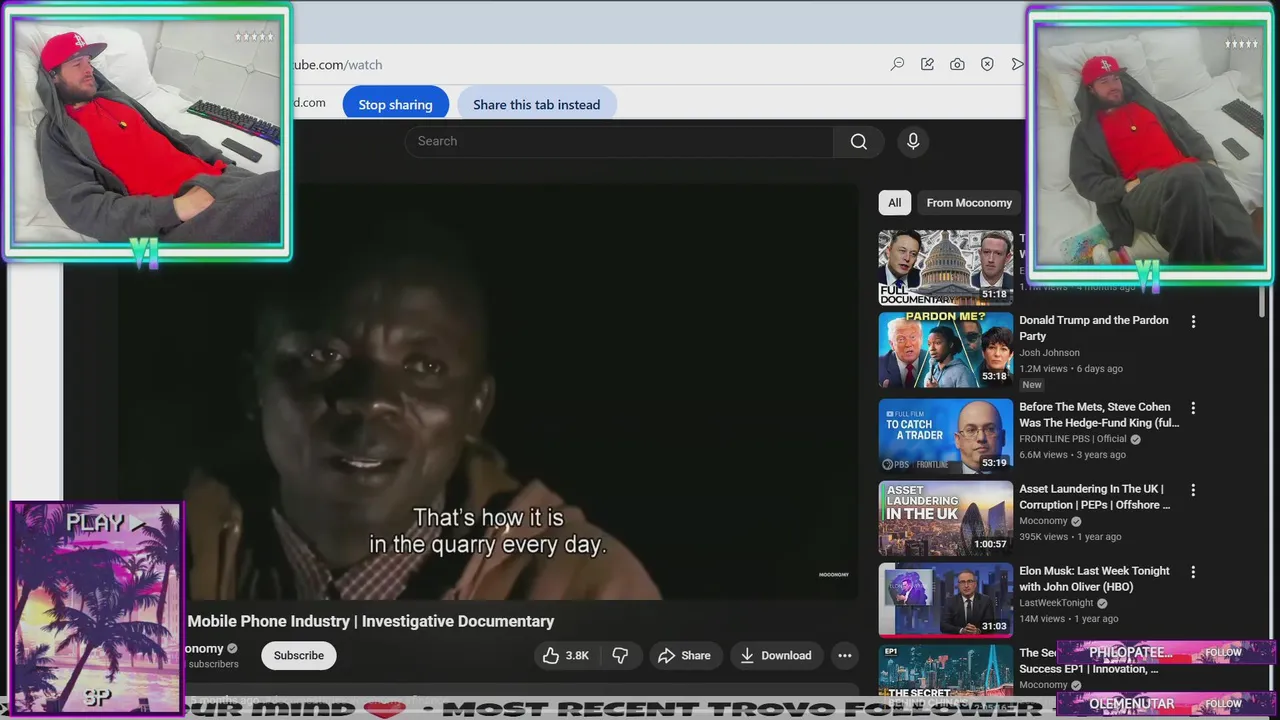1280x720 pixels.
Task: Go to FRONTLINE PBS | Official channel
Action: coord(1073,438)
